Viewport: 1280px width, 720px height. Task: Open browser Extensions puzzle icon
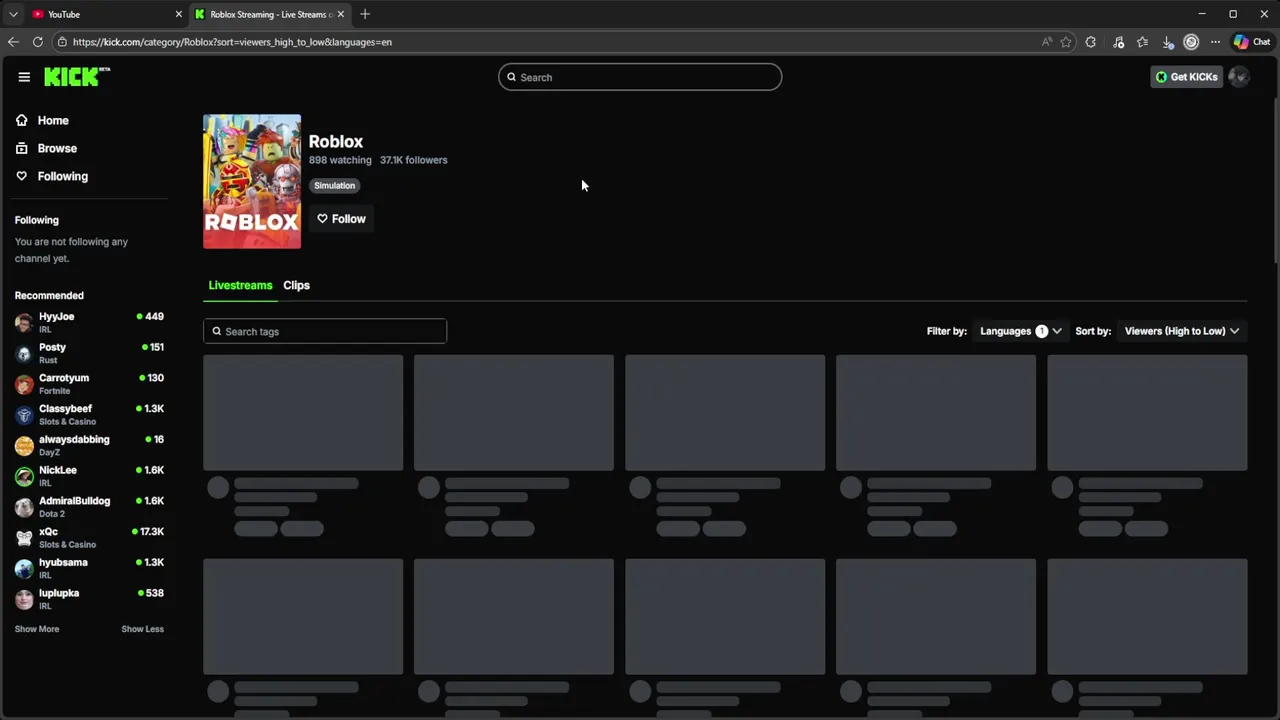1091,42
